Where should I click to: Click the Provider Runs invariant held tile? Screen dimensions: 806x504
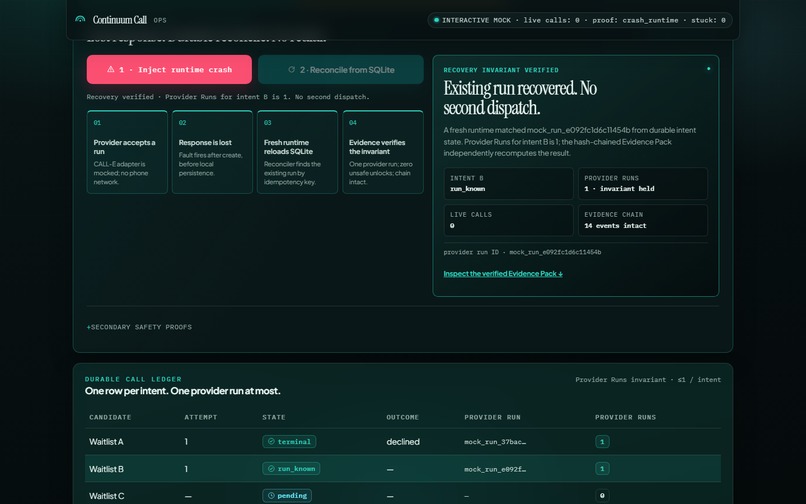click(643, 184)
